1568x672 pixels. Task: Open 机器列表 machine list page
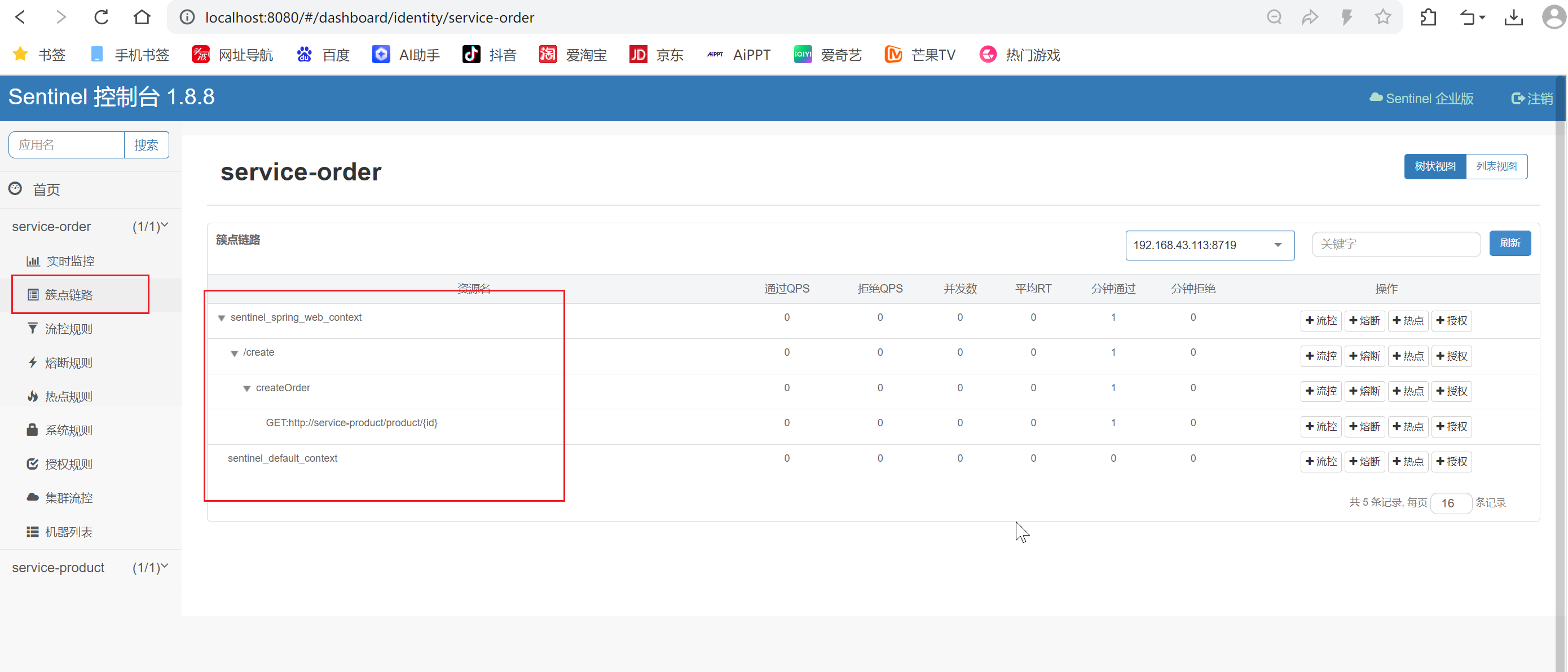(68, 532)
